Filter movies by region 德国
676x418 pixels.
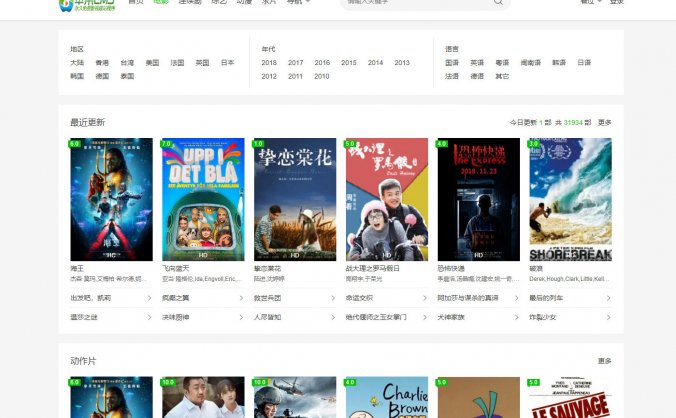tap(102, 76)
